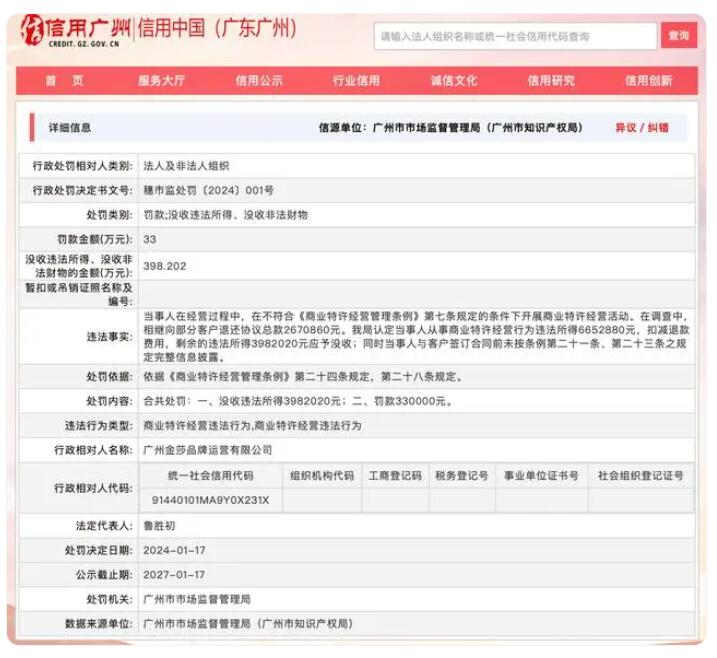Click the 事业单位证书号 column header

[x=541, y=476]
